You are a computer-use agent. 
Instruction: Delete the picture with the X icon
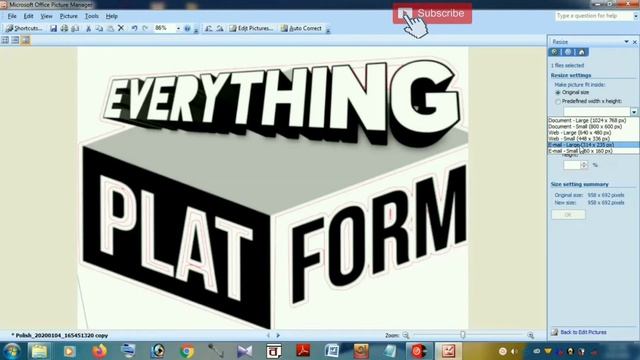point(121,28)
